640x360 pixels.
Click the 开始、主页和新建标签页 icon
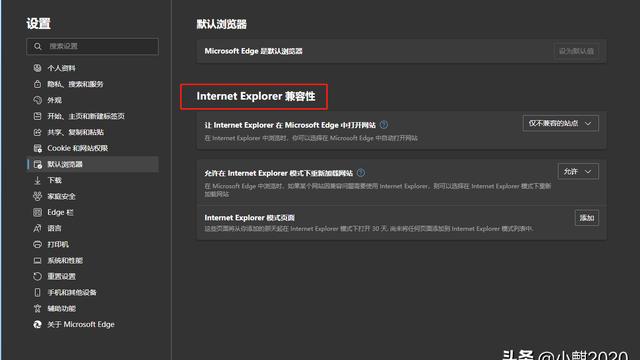[x=37, y=116]
